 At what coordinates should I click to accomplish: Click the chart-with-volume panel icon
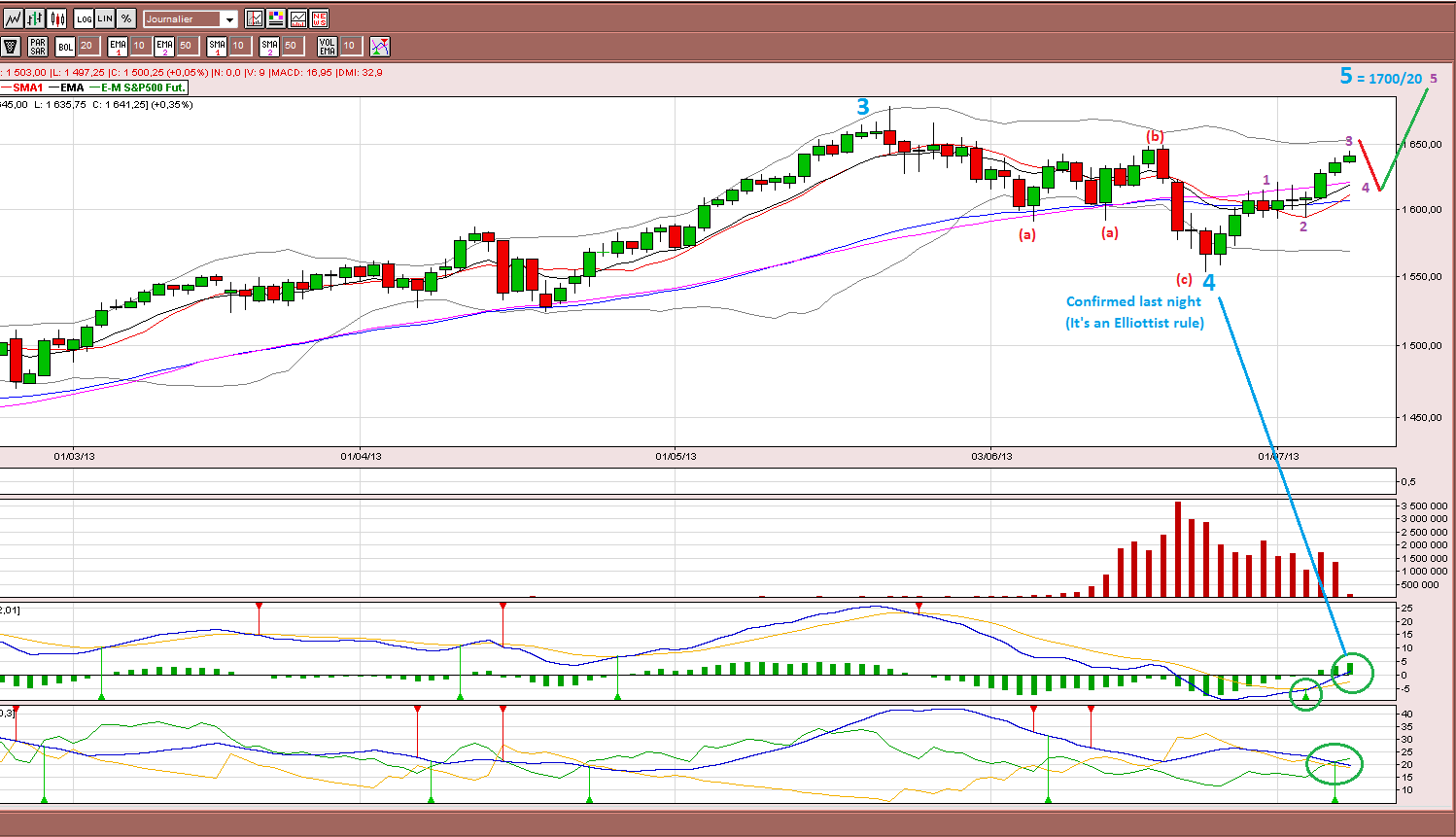[297, 18]
